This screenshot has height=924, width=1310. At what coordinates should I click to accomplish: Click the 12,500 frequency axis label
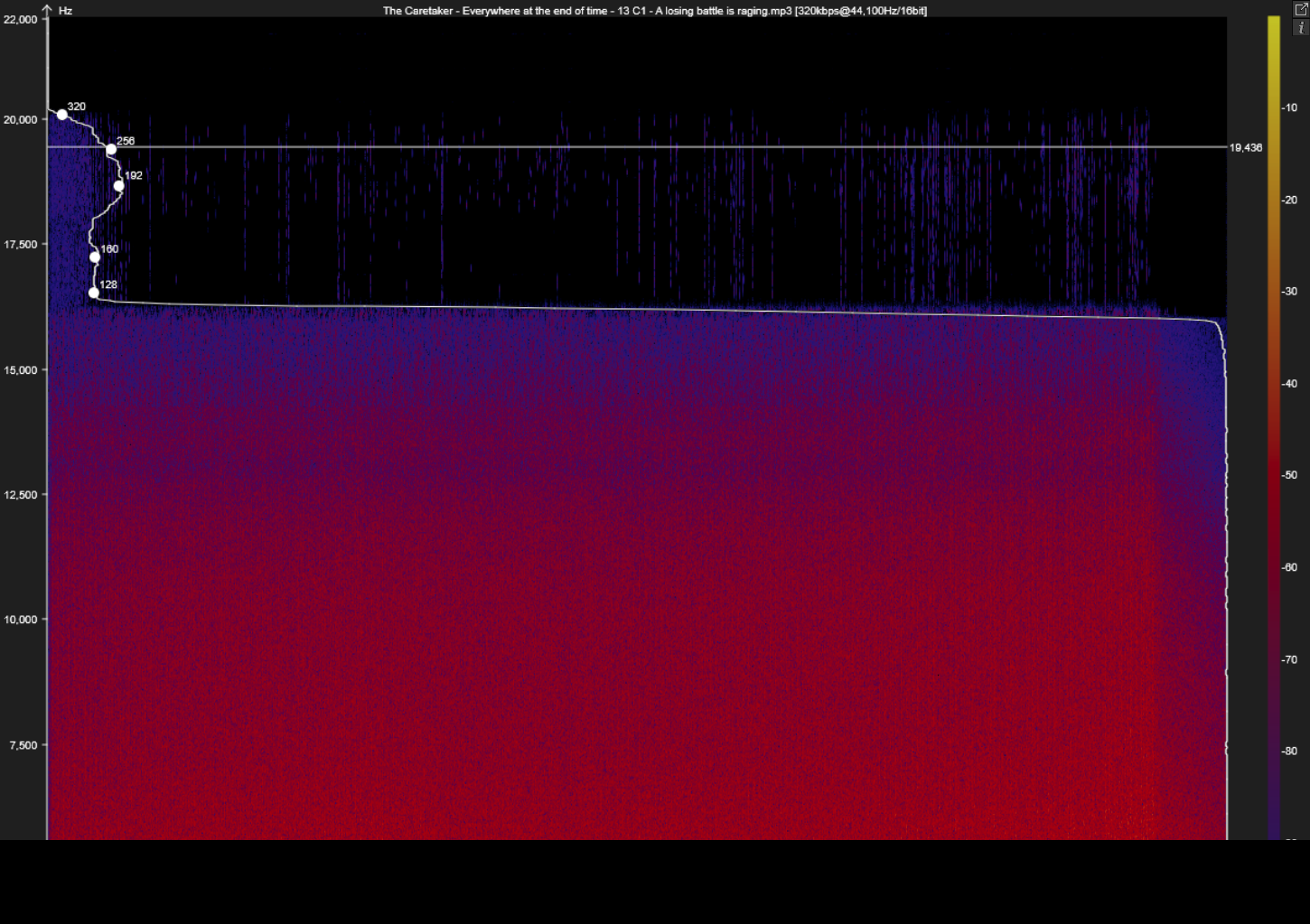tap(21, 495)
